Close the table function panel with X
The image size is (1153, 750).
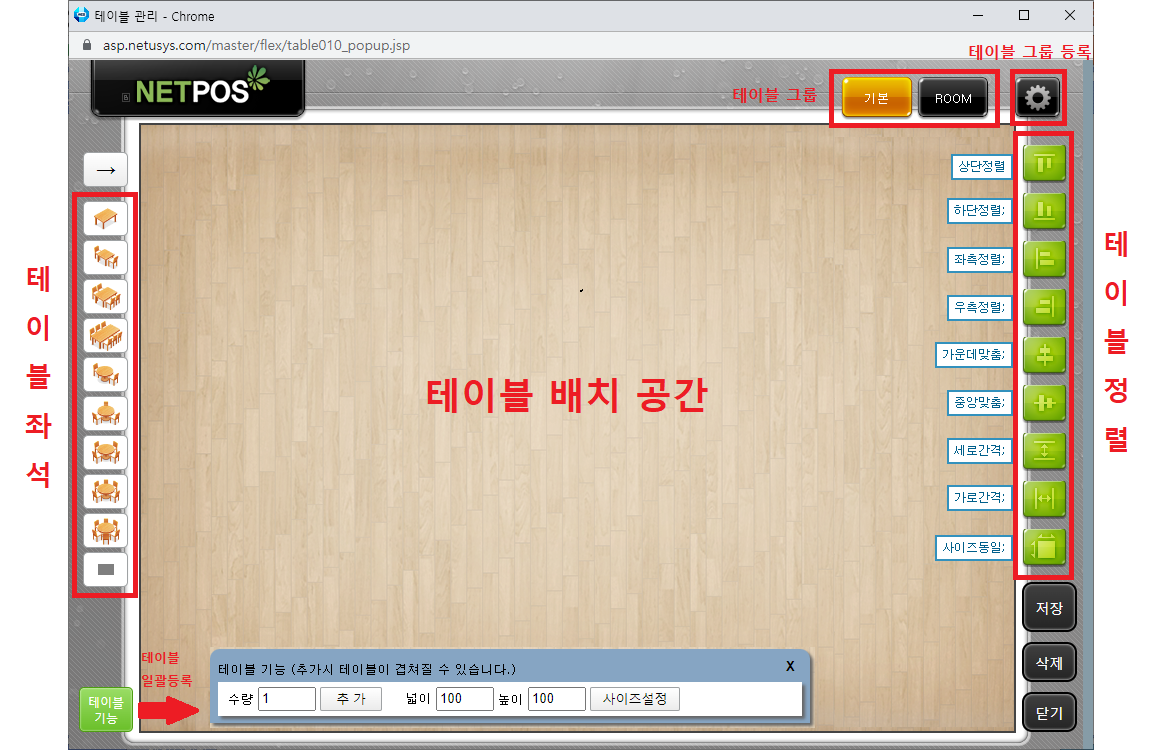pos(789,666)
